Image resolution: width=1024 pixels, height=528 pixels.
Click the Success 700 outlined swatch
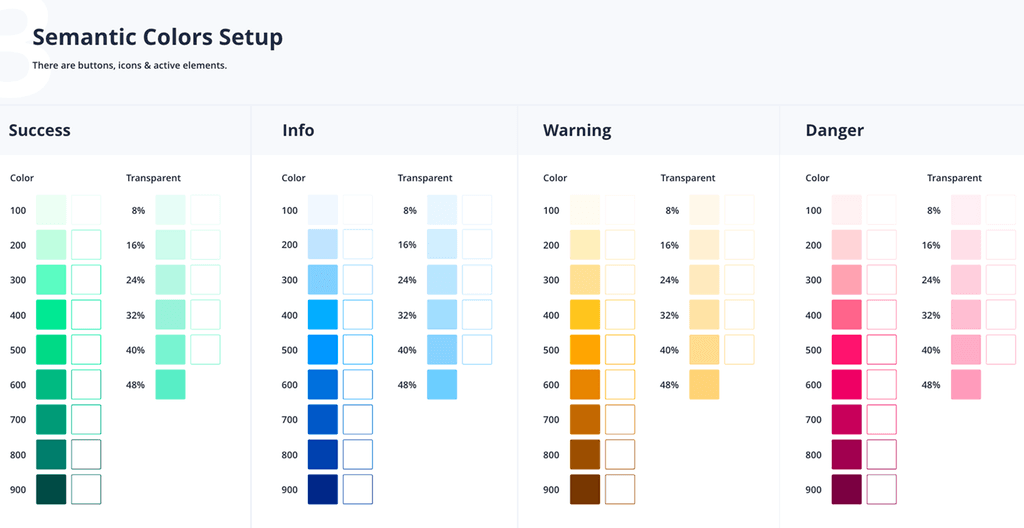86,420
